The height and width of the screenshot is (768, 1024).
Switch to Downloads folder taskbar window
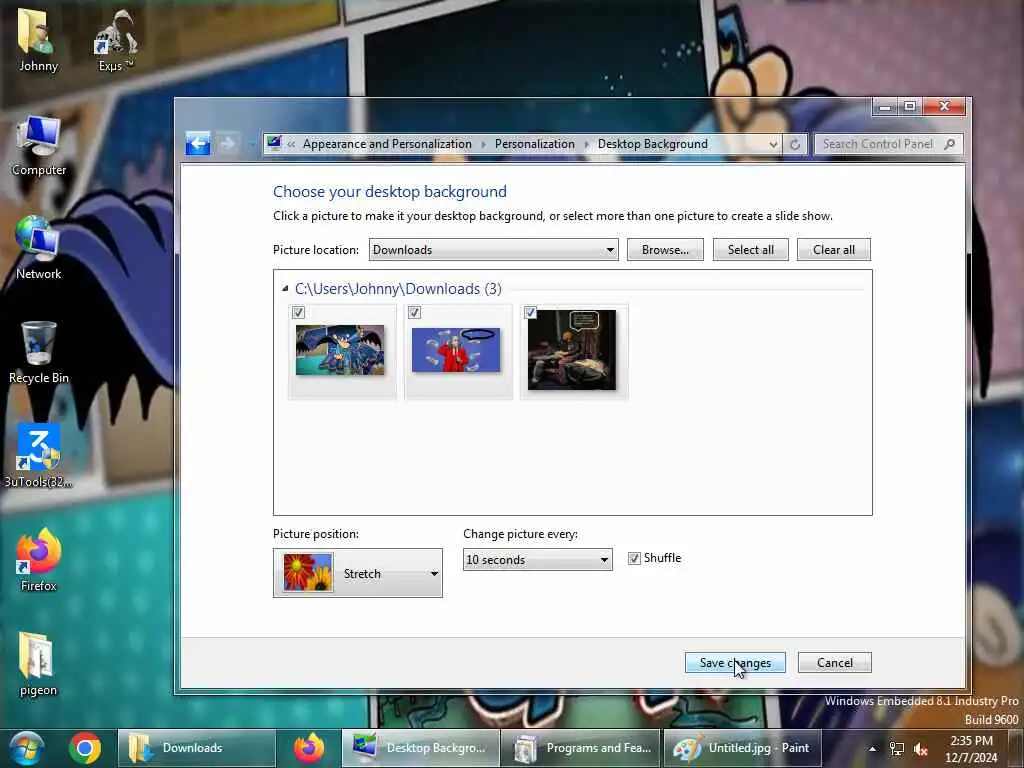pyautogui.click(x=196, y=748)
